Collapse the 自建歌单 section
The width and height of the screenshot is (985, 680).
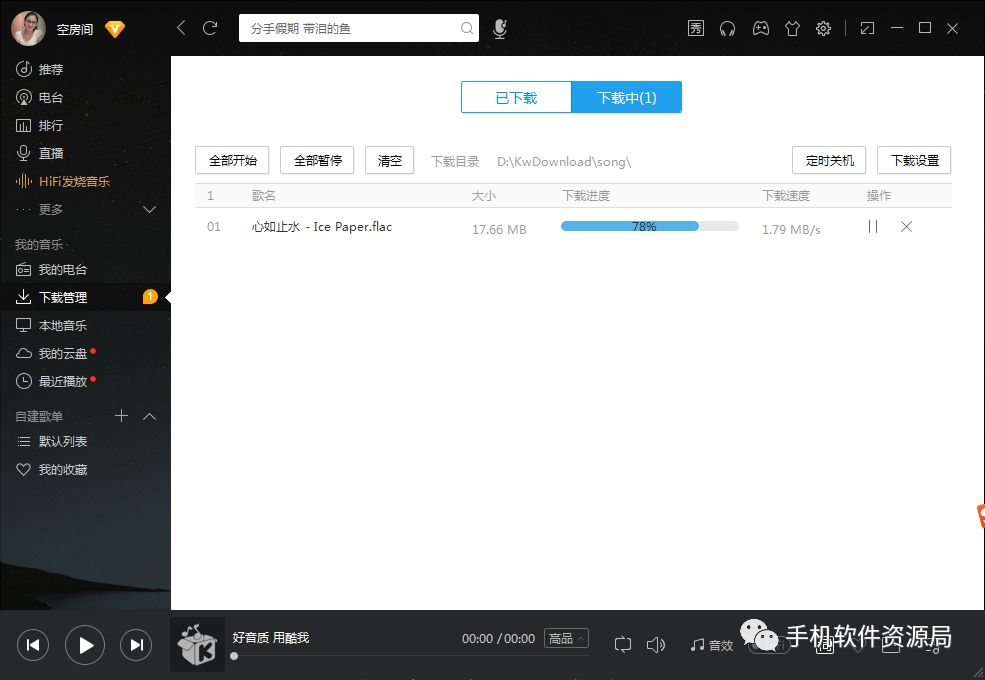pyautogui.click(x=150, y=416)
